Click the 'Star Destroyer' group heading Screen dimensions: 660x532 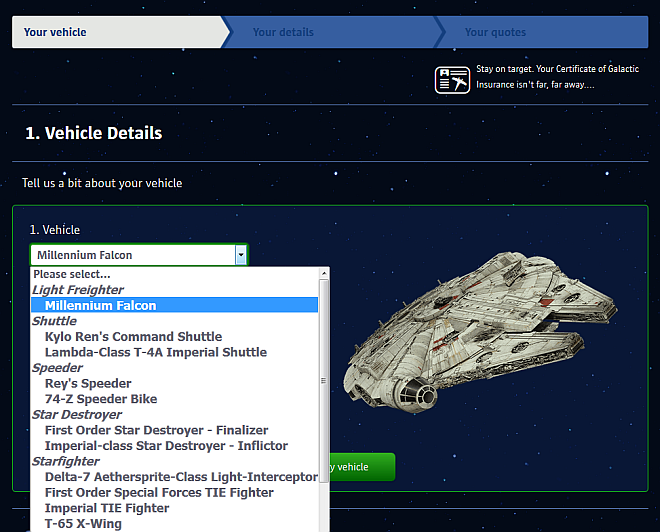(x=77, y=414)
